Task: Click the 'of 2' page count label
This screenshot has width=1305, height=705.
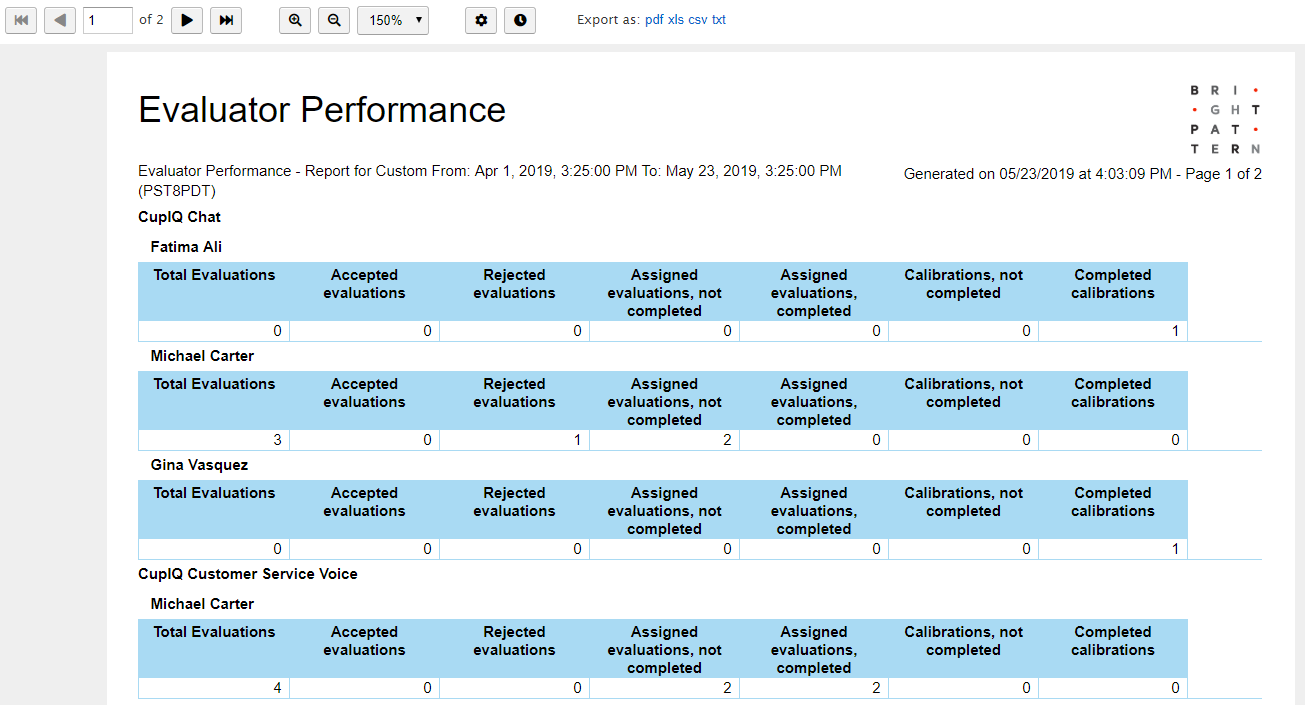Action: [151, 20]
